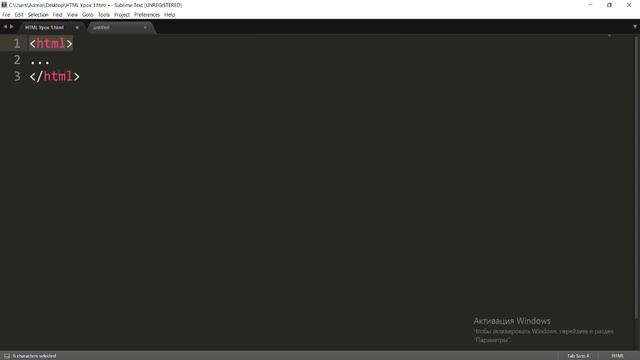640x360 pixels.
Task: Click line number 2 in the gutter
Action: pyautogui.click(x=17, y=60)
